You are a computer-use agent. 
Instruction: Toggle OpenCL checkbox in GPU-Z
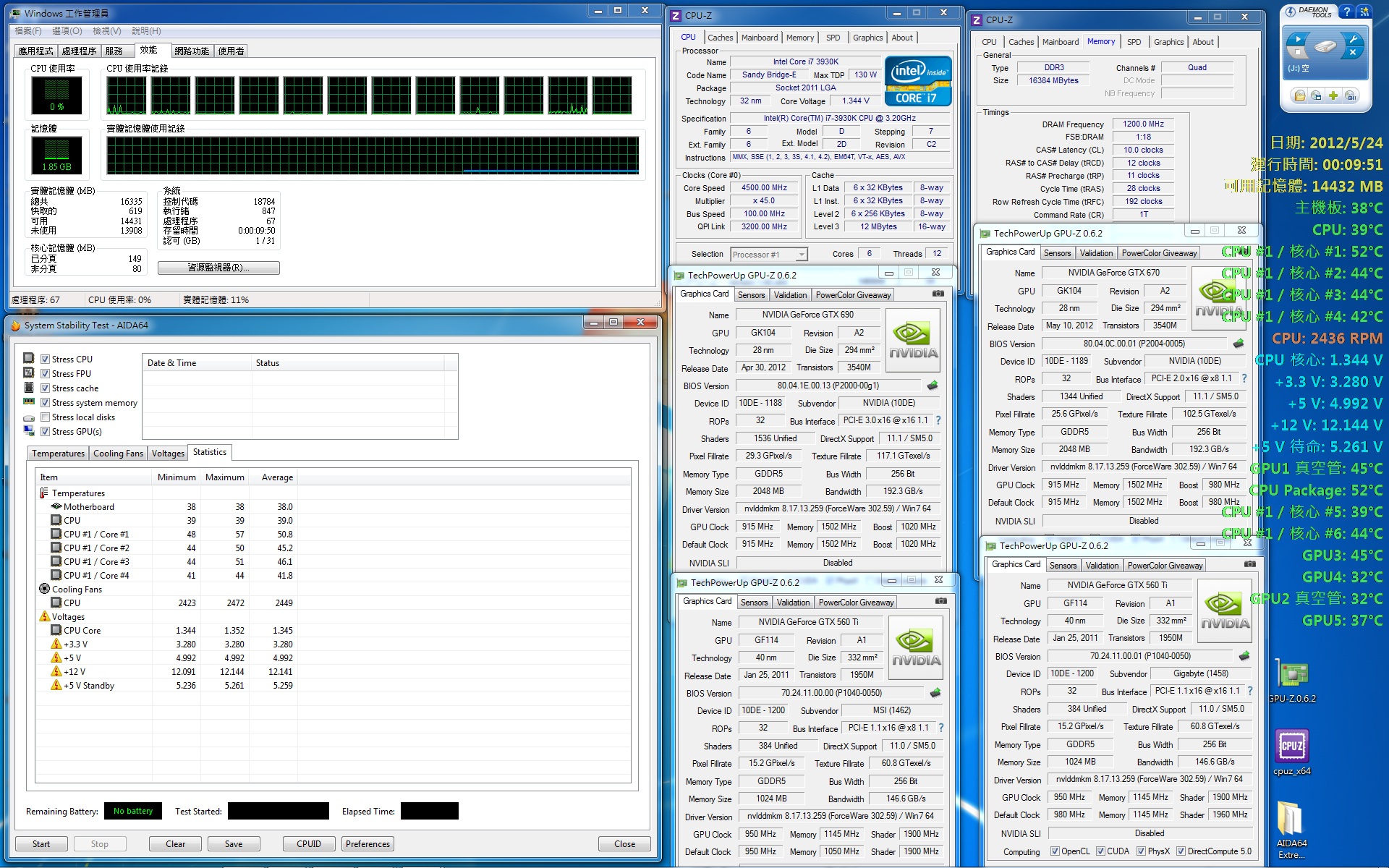(1054, 851)
